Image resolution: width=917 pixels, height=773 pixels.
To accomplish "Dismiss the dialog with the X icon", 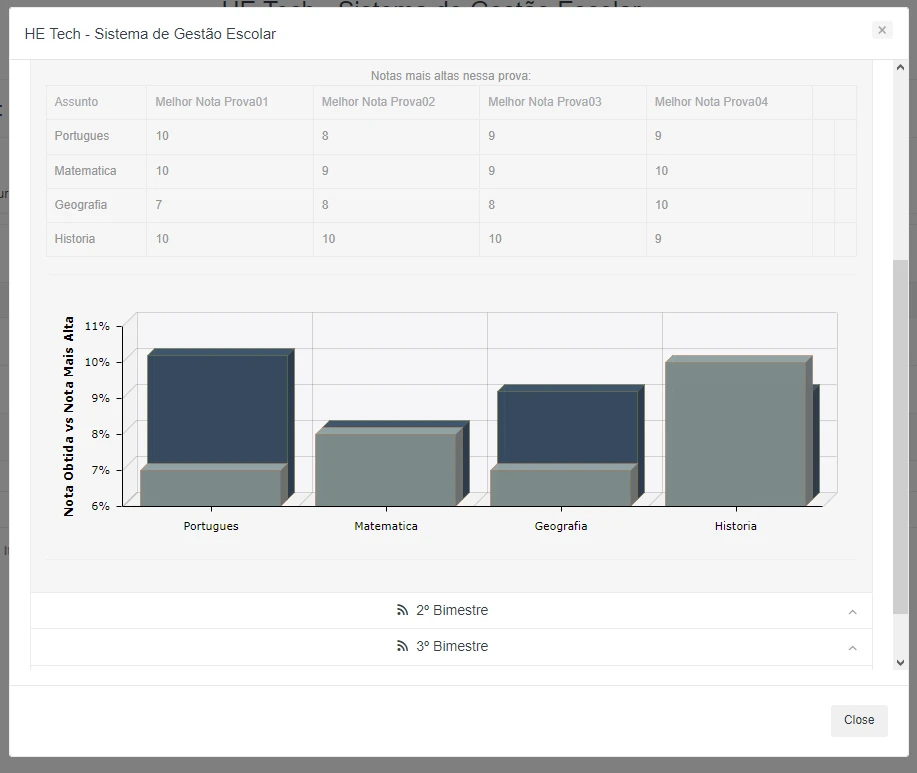I will pyautogui.click(x=881, y=31).
